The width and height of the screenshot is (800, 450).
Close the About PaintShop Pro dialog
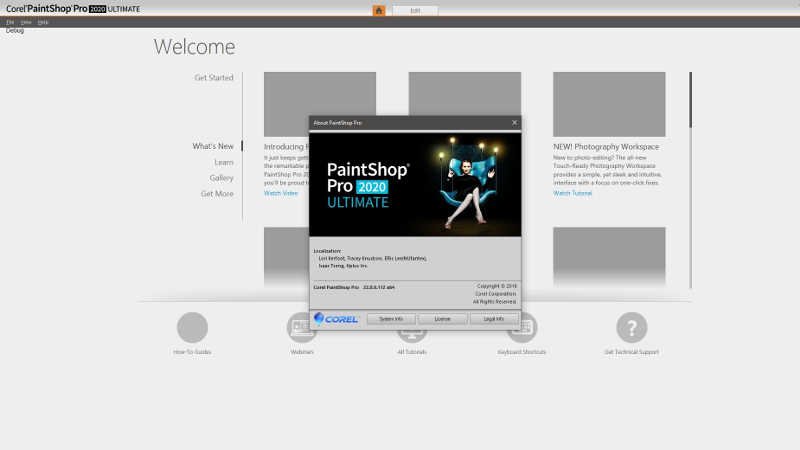tap(514, 122)
